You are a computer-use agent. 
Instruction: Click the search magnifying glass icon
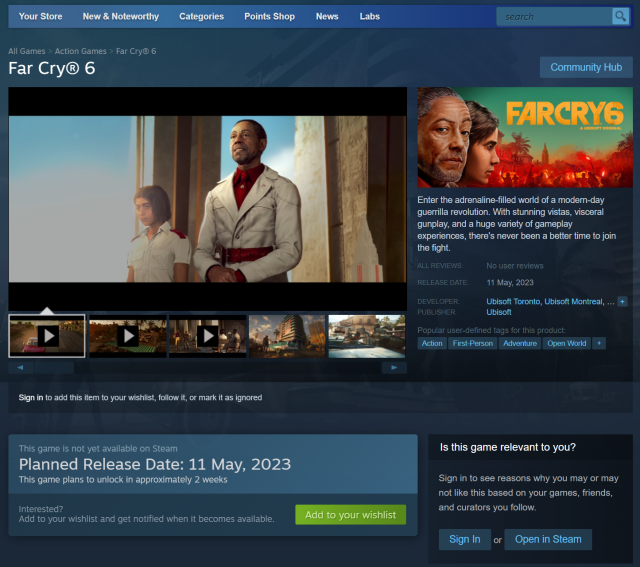pyautogui.click(x=620, y=16)
